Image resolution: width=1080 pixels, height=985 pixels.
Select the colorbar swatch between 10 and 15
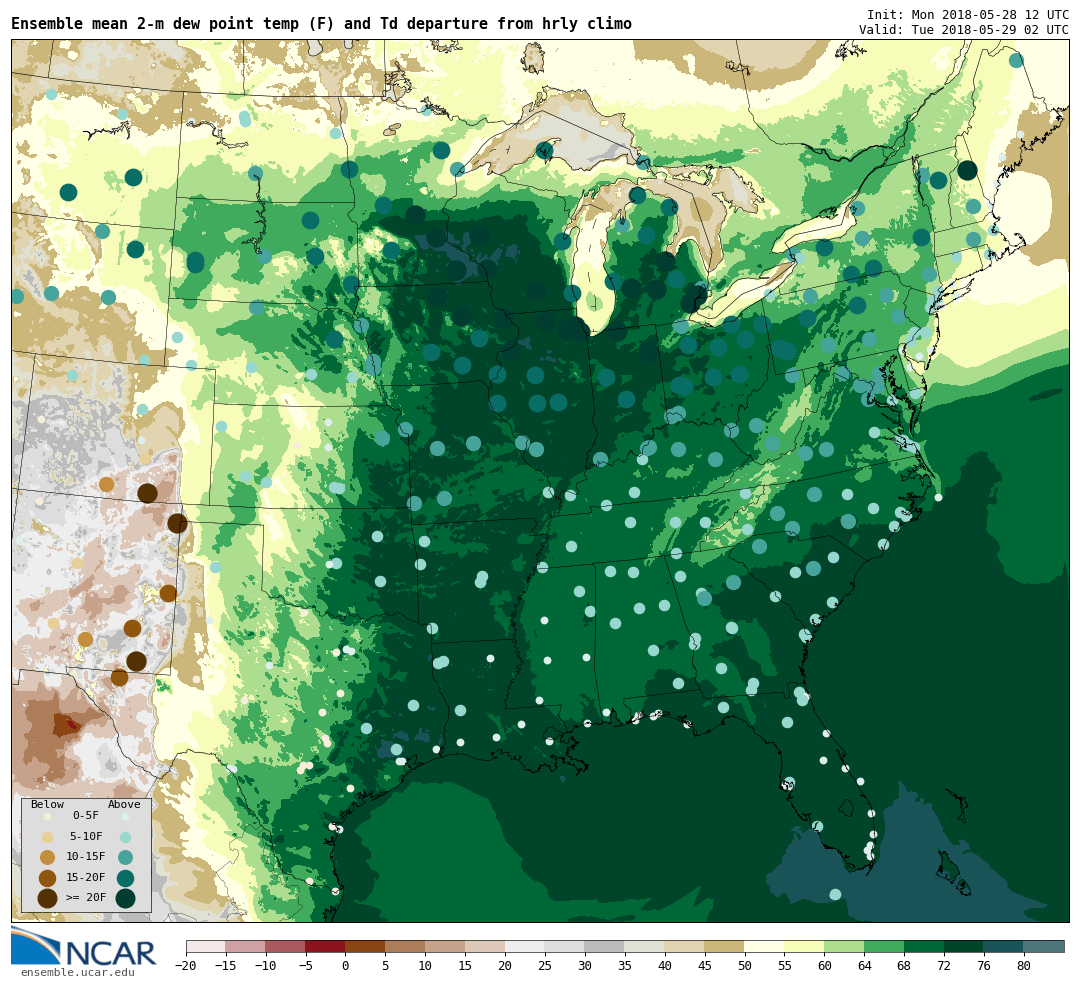tap(445, 946)
